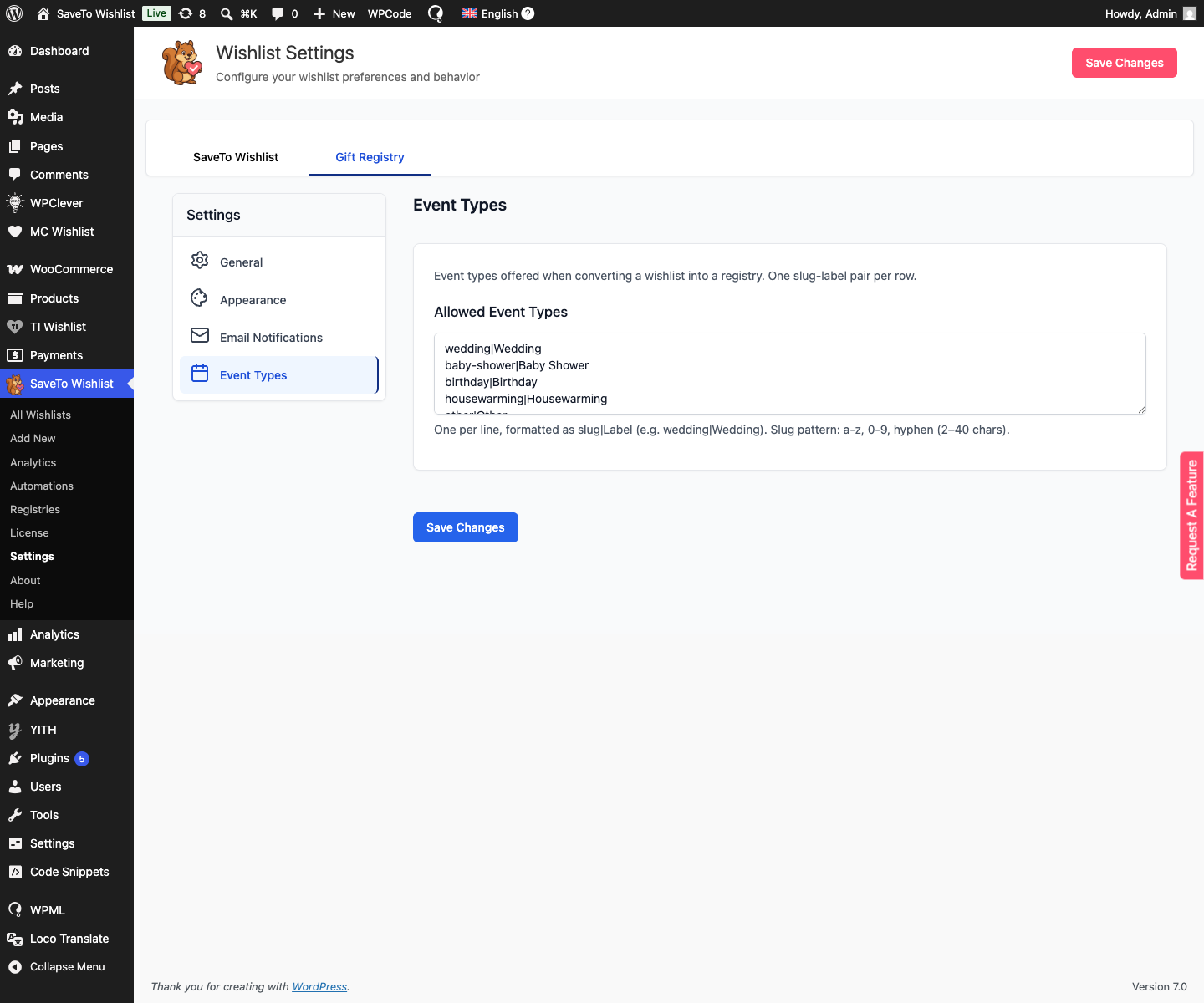This screenshot has width=1204, height=1003.
Task: Open TI Wishlist menu item
Action: click(67, 327)
